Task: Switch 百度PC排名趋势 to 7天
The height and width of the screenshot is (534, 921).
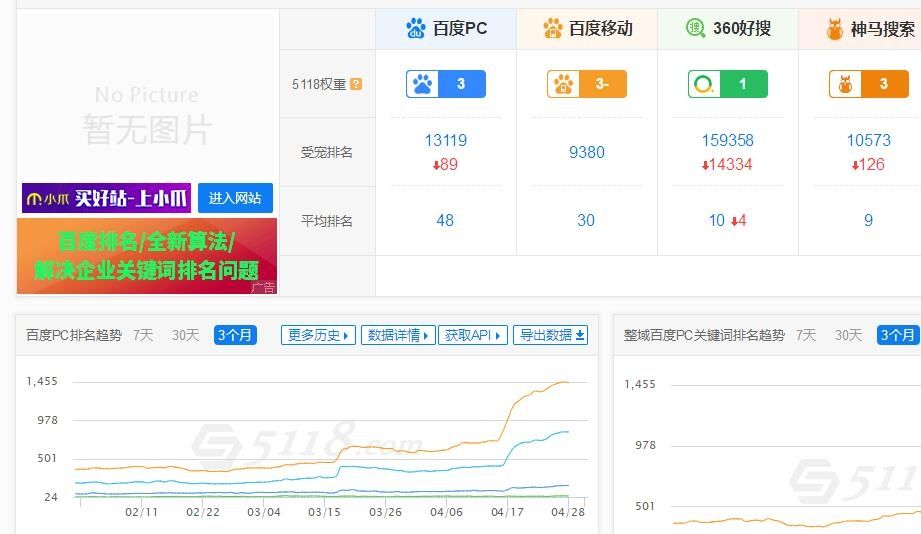Action: click(x=143, y=335)
